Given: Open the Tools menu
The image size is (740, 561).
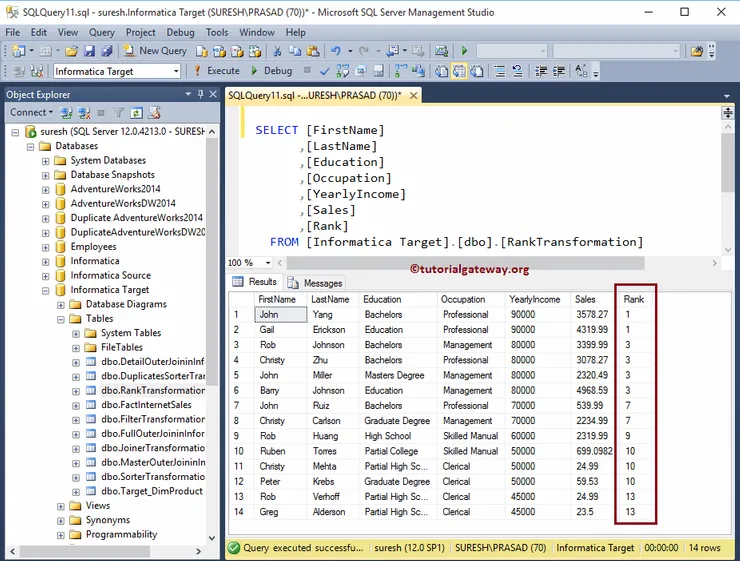Looking at the screenshot, I should tap(217, 33).
